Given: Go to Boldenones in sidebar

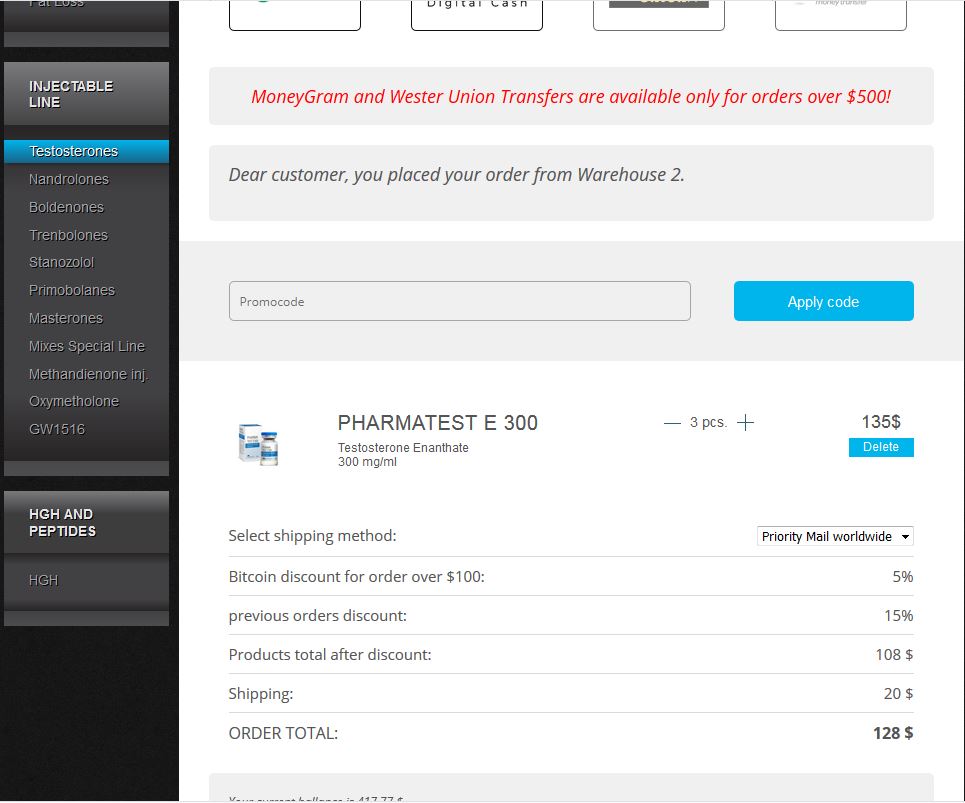Looking at the screenshot, I should click(x=66, y=208).
